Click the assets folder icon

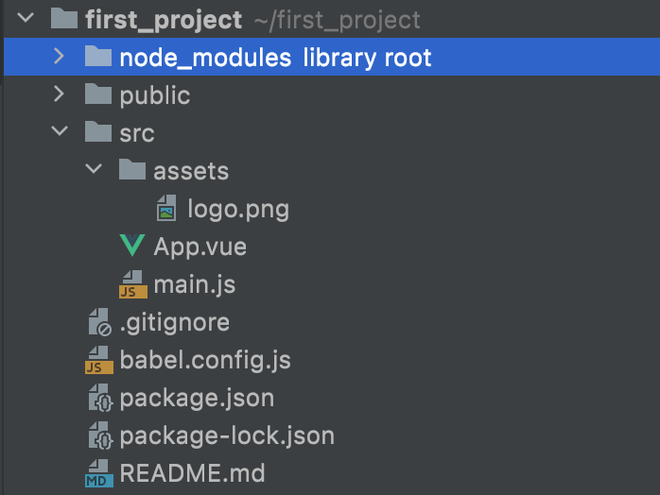click(x=132, y=171)
